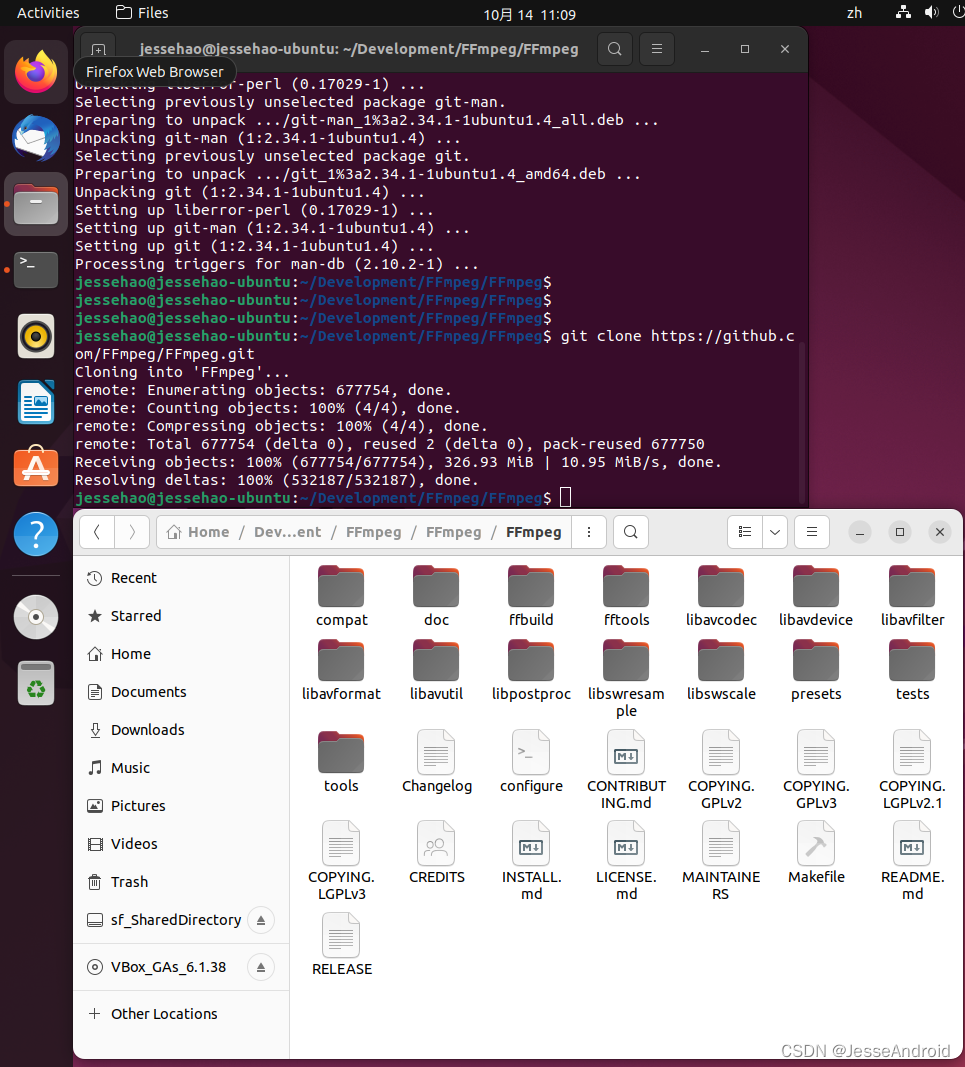Open the compat folder
965x1067 pixels.
point(341,596)
